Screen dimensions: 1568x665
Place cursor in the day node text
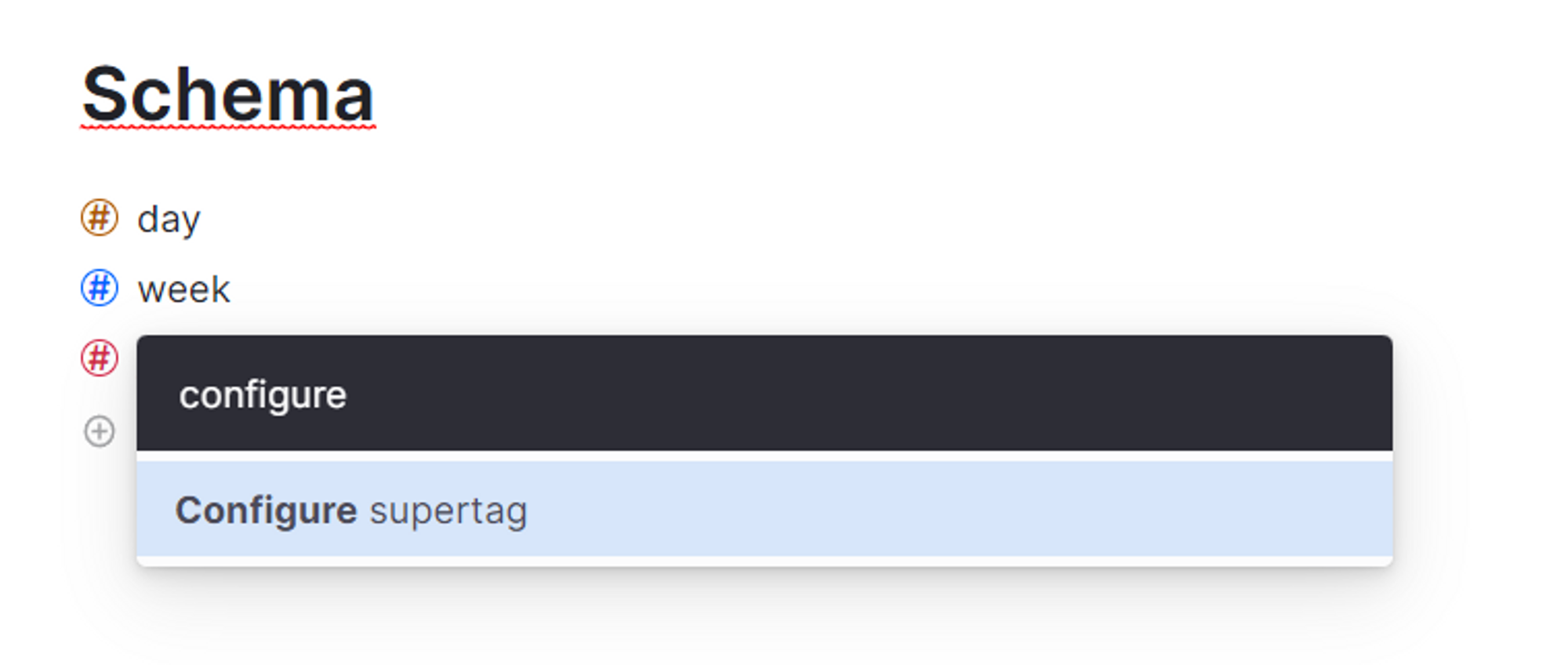click(169, 220)
